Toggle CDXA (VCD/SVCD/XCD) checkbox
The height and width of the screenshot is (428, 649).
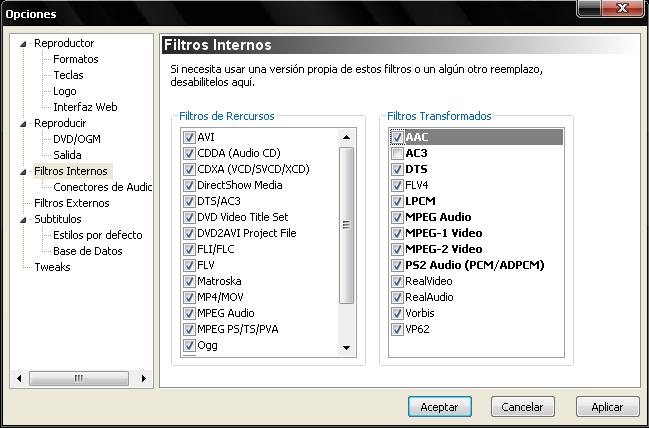click(x=189, y=169)
